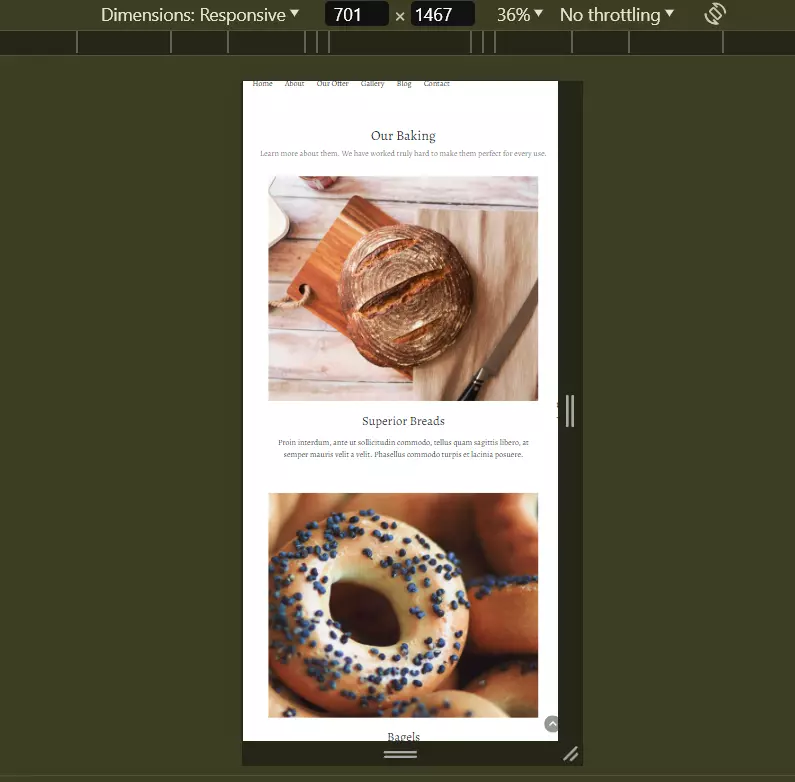The height and width of the screenshot is (782, 795).
Task: Click the bottom-edge viewport resize handle
Action: point(401,754)
